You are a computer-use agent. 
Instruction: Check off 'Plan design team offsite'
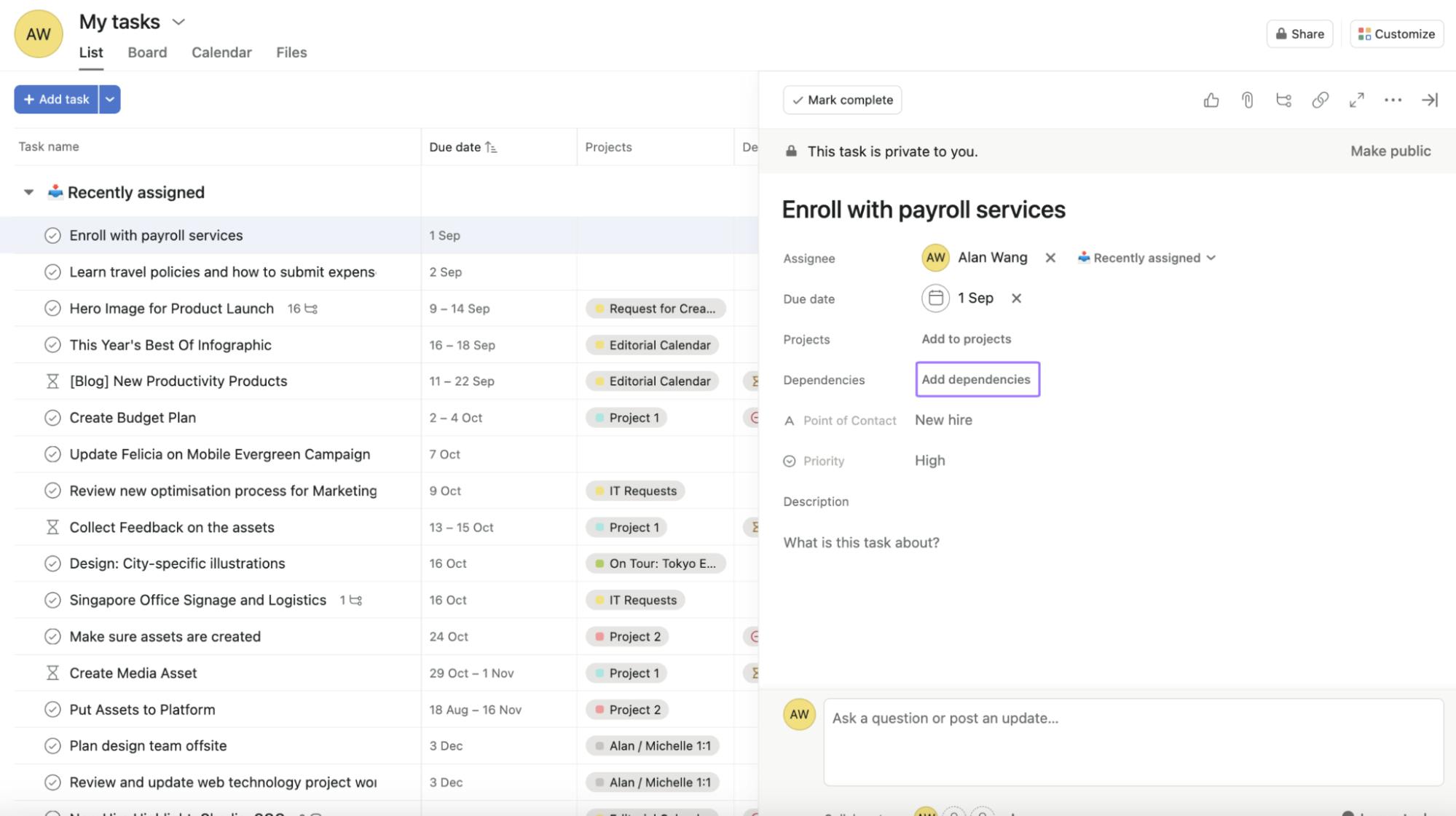52,745
